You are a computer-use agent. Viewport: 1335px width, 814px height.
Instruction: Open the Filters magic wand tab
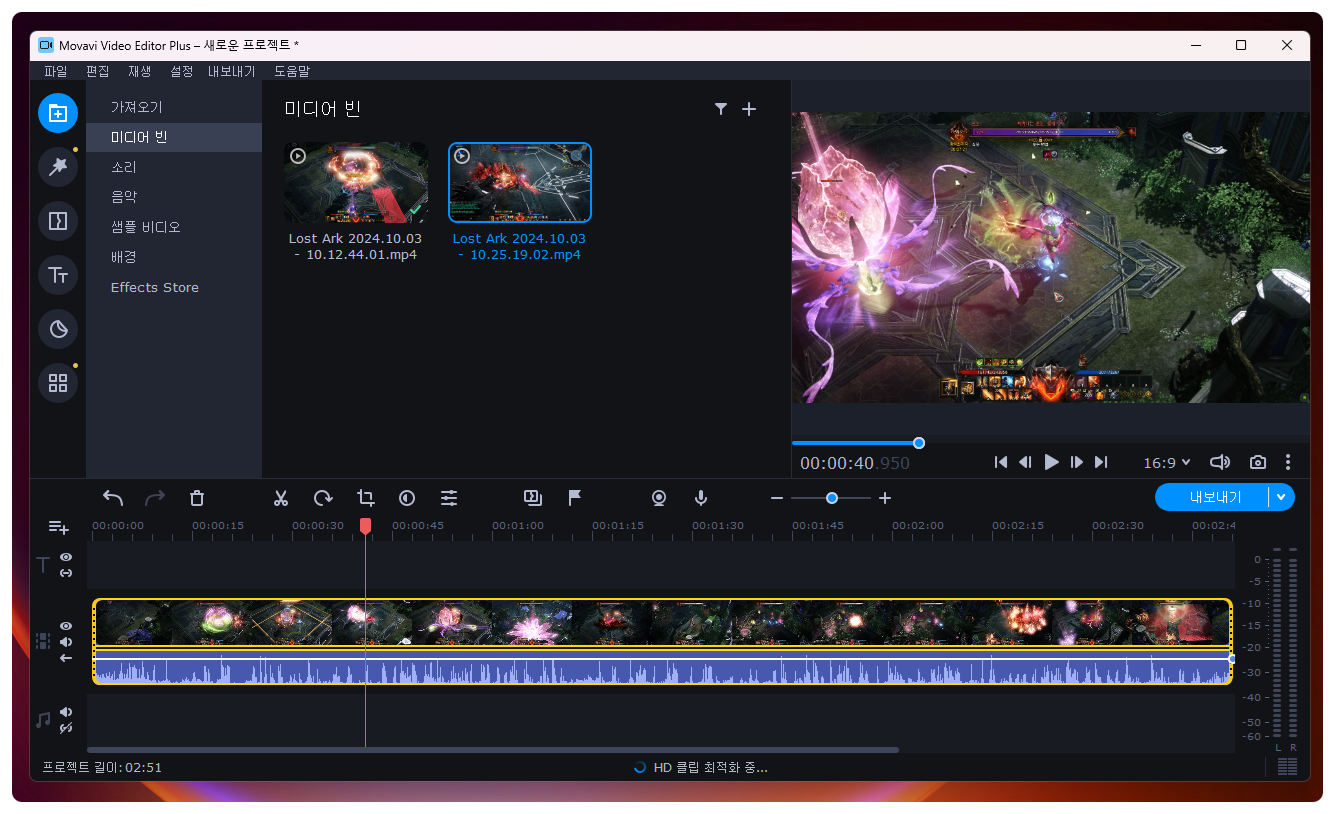(x=58, y=167)
